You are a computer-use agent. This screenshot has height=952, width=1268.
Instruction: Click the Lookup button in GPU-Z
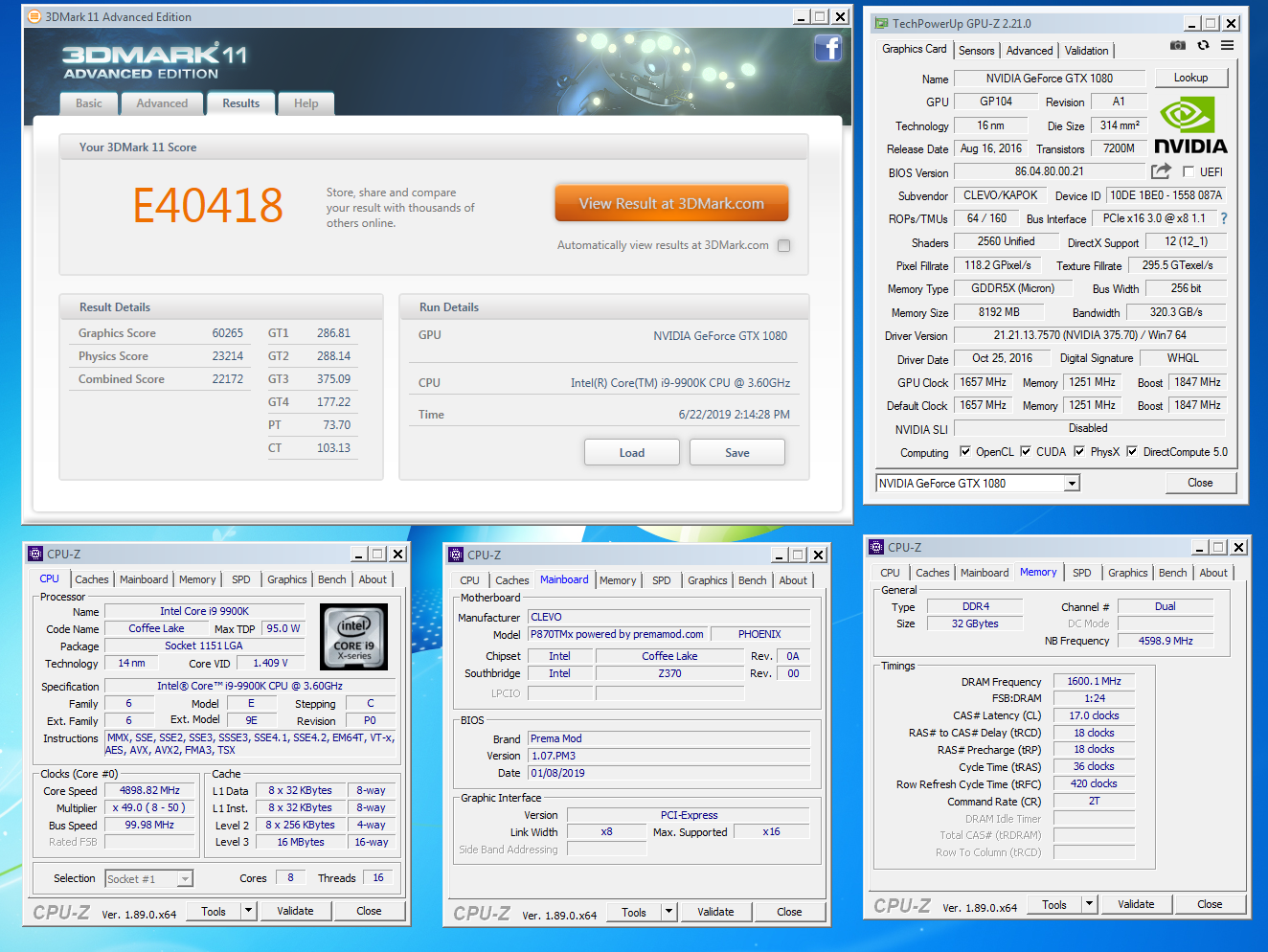click(1190, 78)
